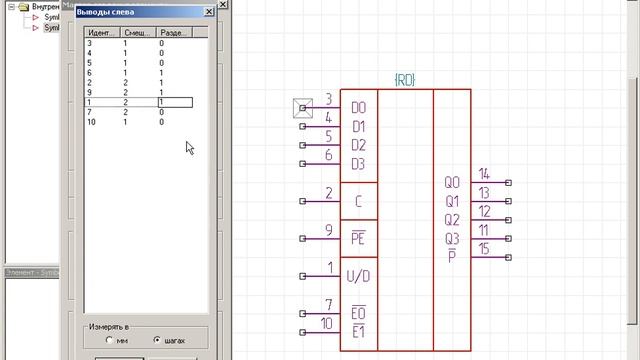This screenshot has height=360, width=640.
Task: Click the pin 12 endpoint on the right
Action: tap(508, 220)
